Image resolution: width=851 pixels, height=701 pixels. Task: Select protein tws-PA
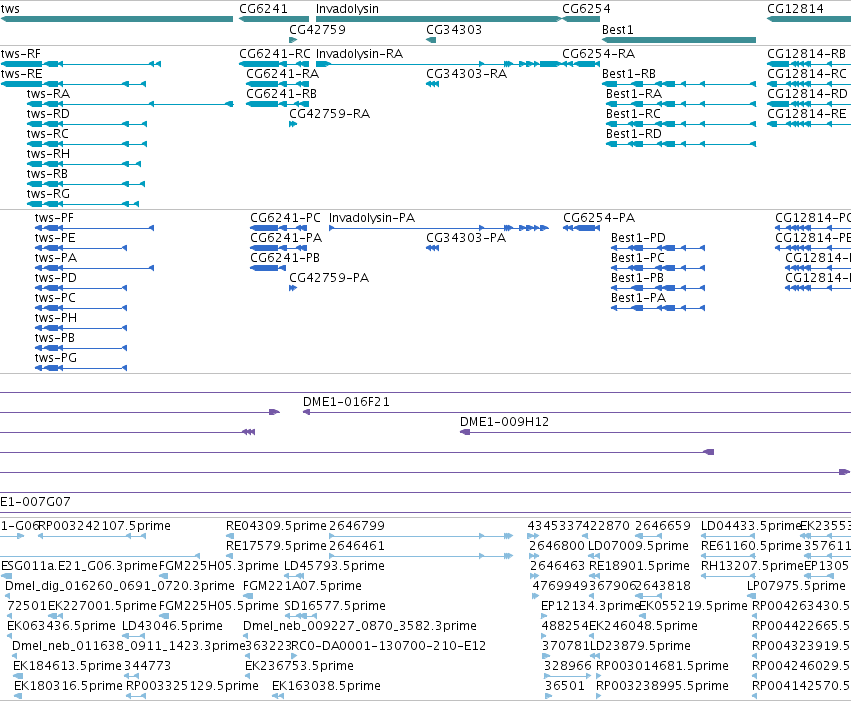(56, 258)
